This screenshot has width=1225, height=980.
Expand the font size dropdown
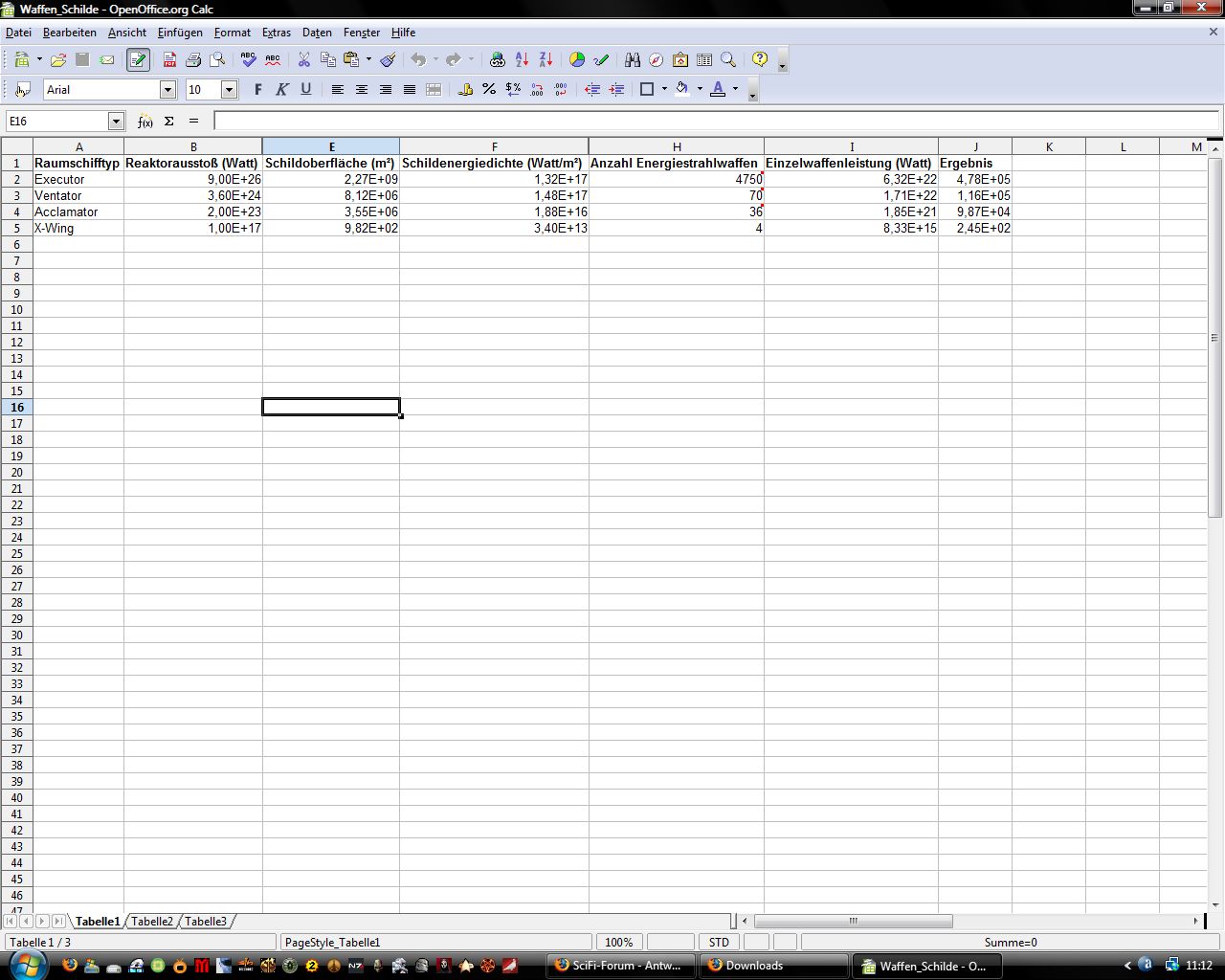point(229,90)
